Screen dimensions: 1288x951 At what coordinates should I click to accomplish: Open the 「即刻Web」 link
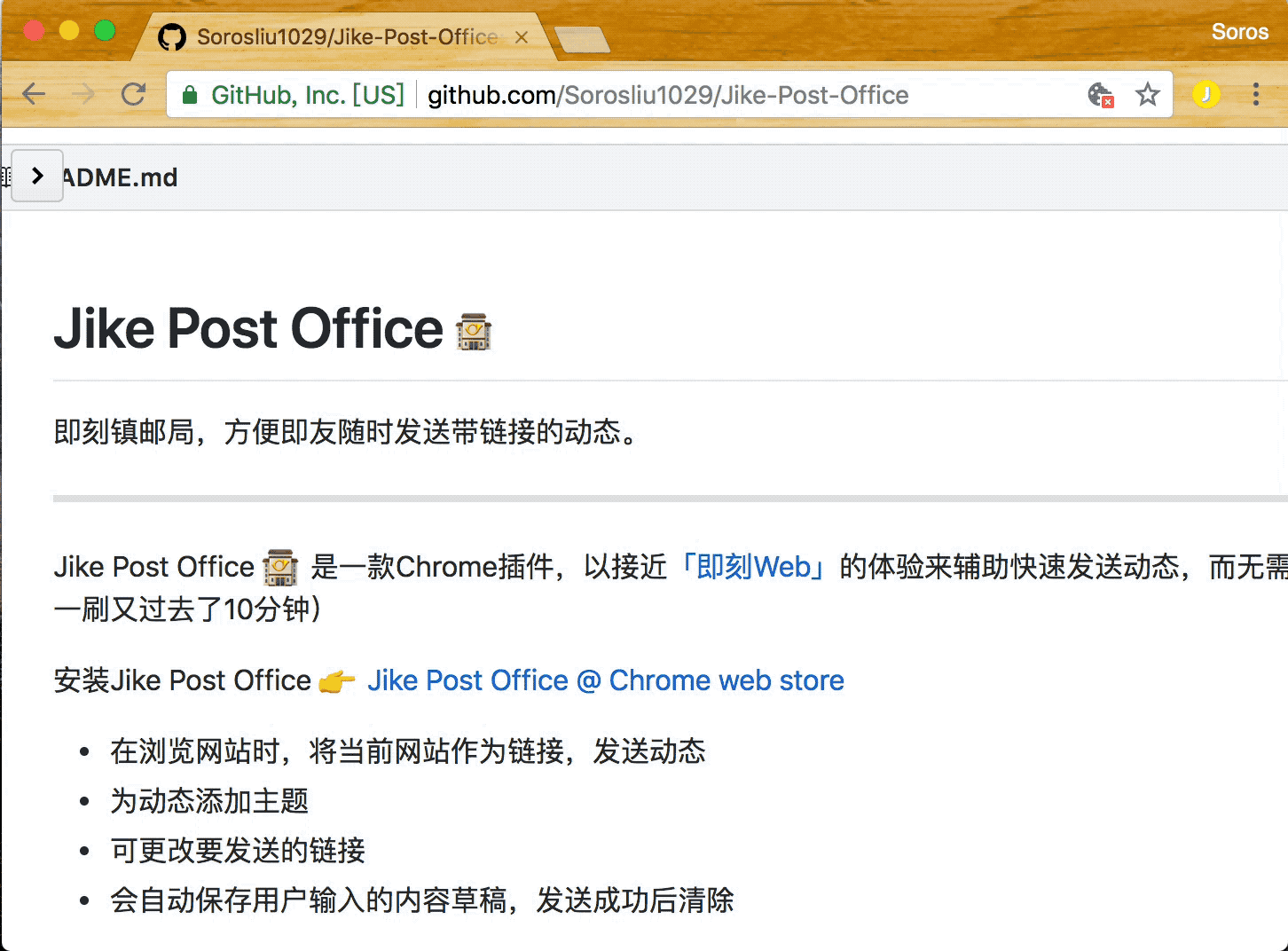(x=753, y=566)
